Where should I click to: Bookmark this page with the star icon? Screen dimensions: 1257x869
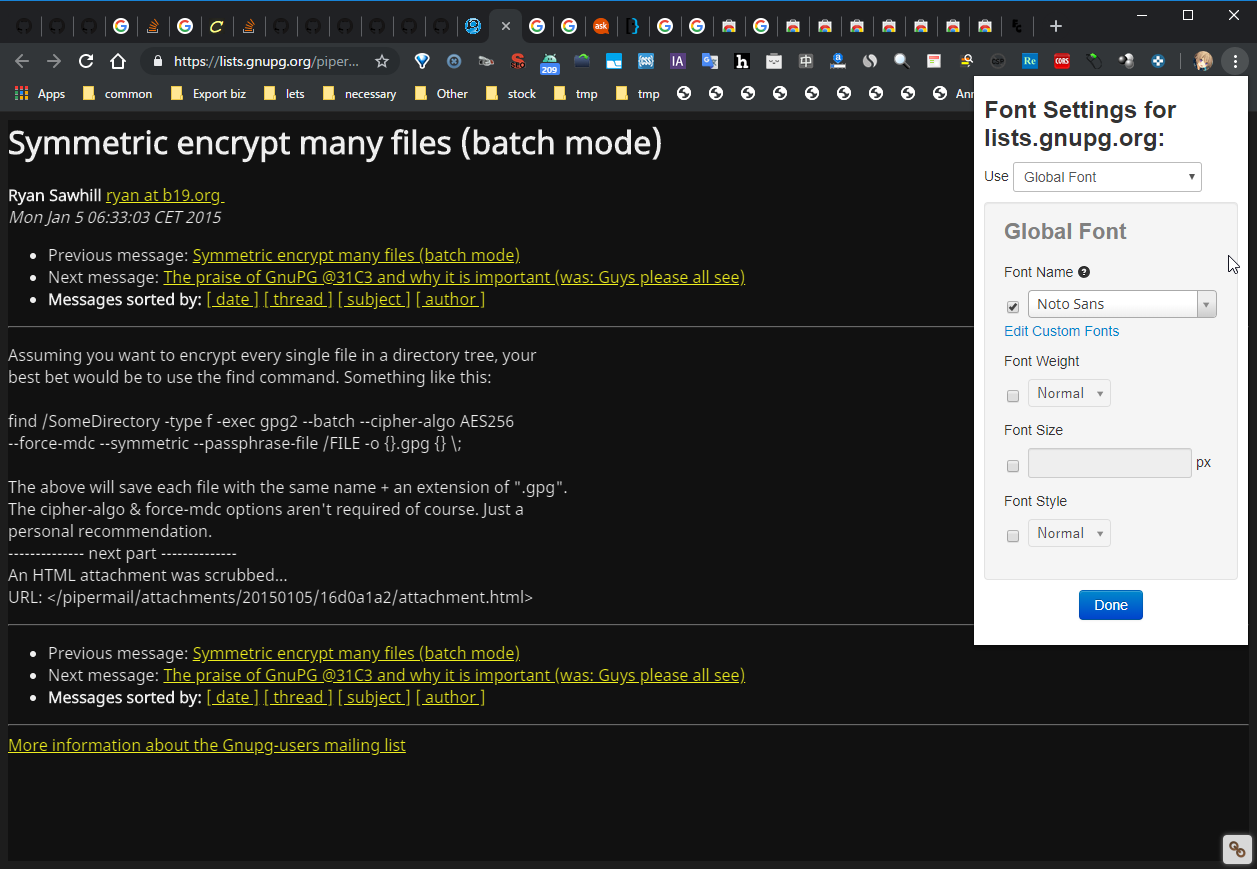381,61
